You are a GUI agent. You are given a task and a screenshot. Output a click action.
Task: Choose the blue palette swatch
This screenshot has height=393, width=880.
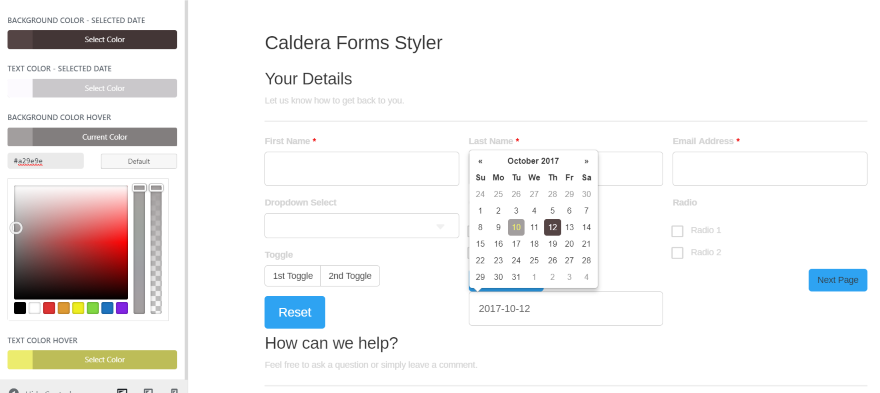point(107,308)
